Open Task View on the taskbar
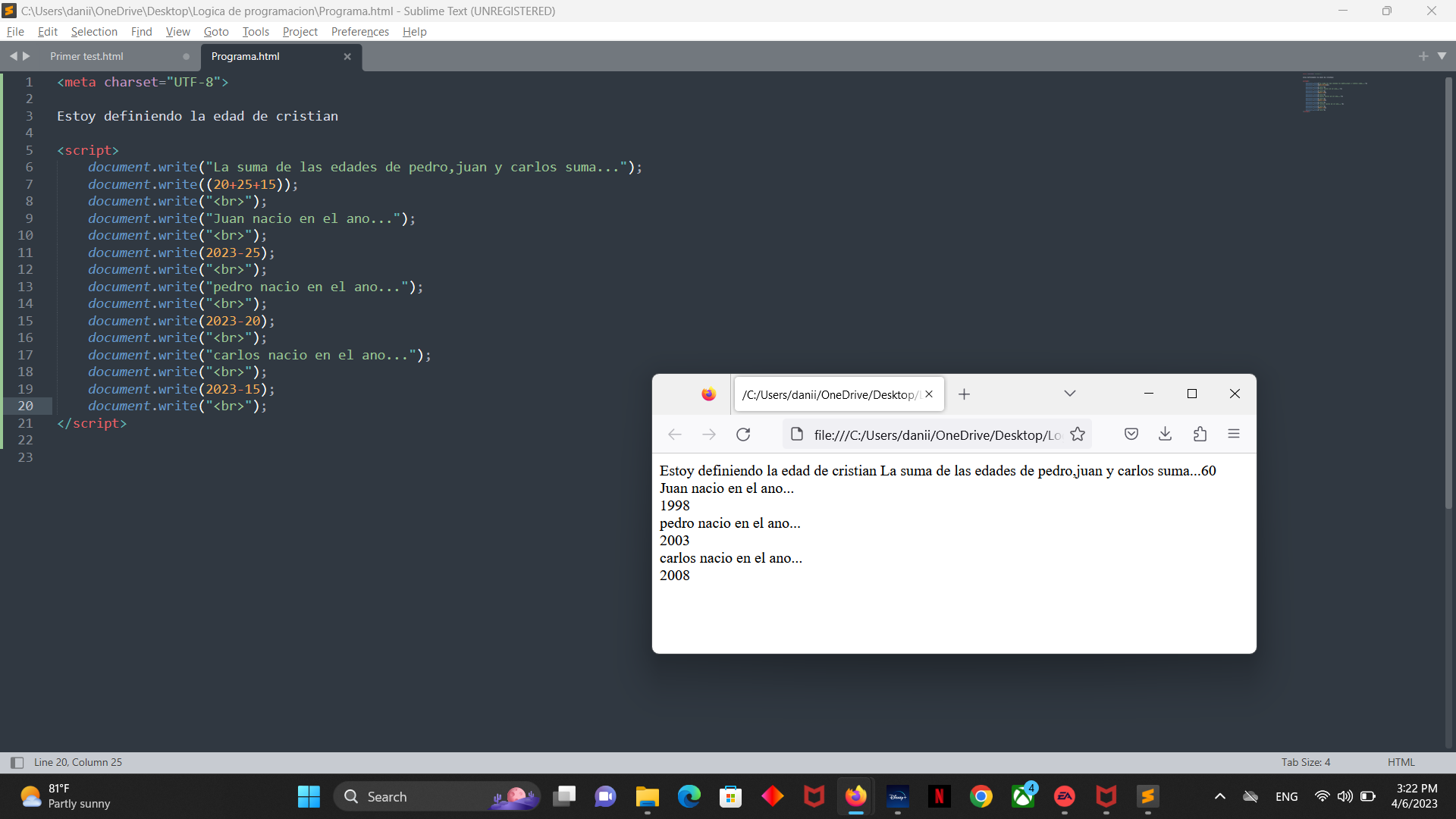The image size is (1456, 819). 564,797
